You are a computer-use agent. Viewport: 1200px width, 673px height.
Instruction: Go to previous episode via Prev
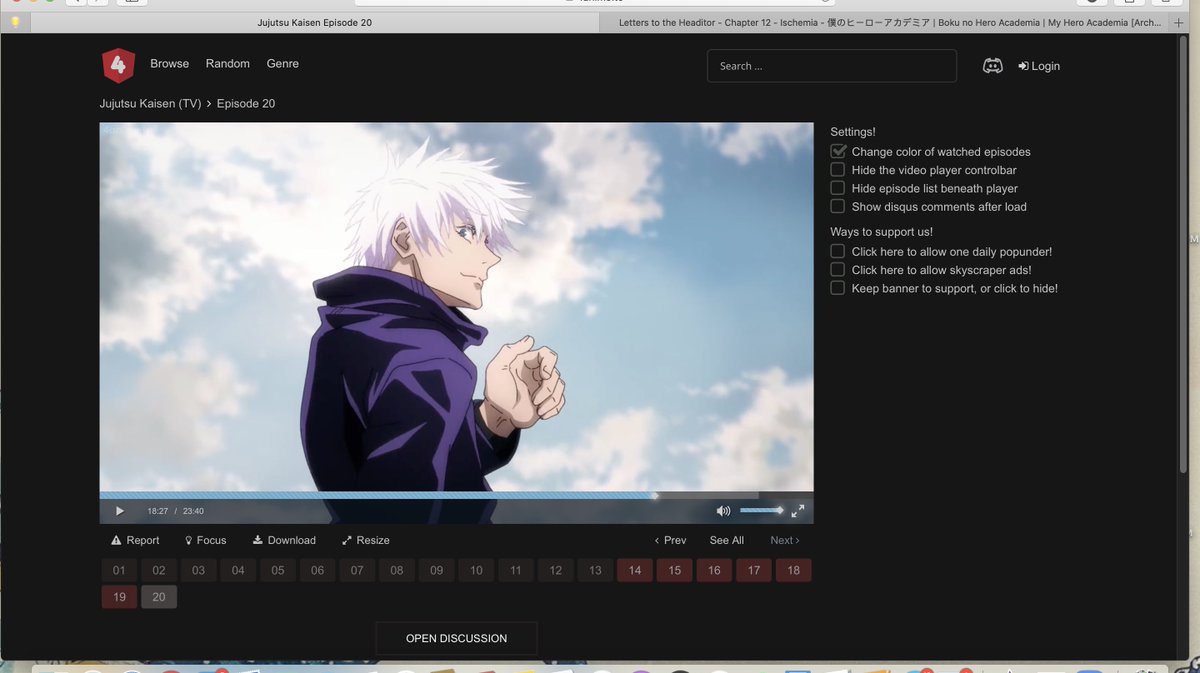coord(670,540)
